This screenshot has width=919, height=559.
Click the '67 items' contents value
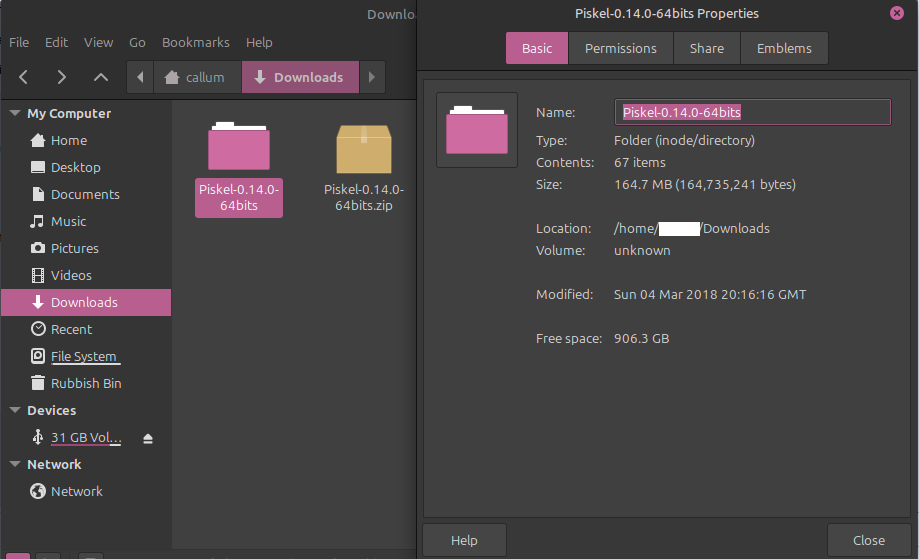pyautogui.click(x=640, y=162)
